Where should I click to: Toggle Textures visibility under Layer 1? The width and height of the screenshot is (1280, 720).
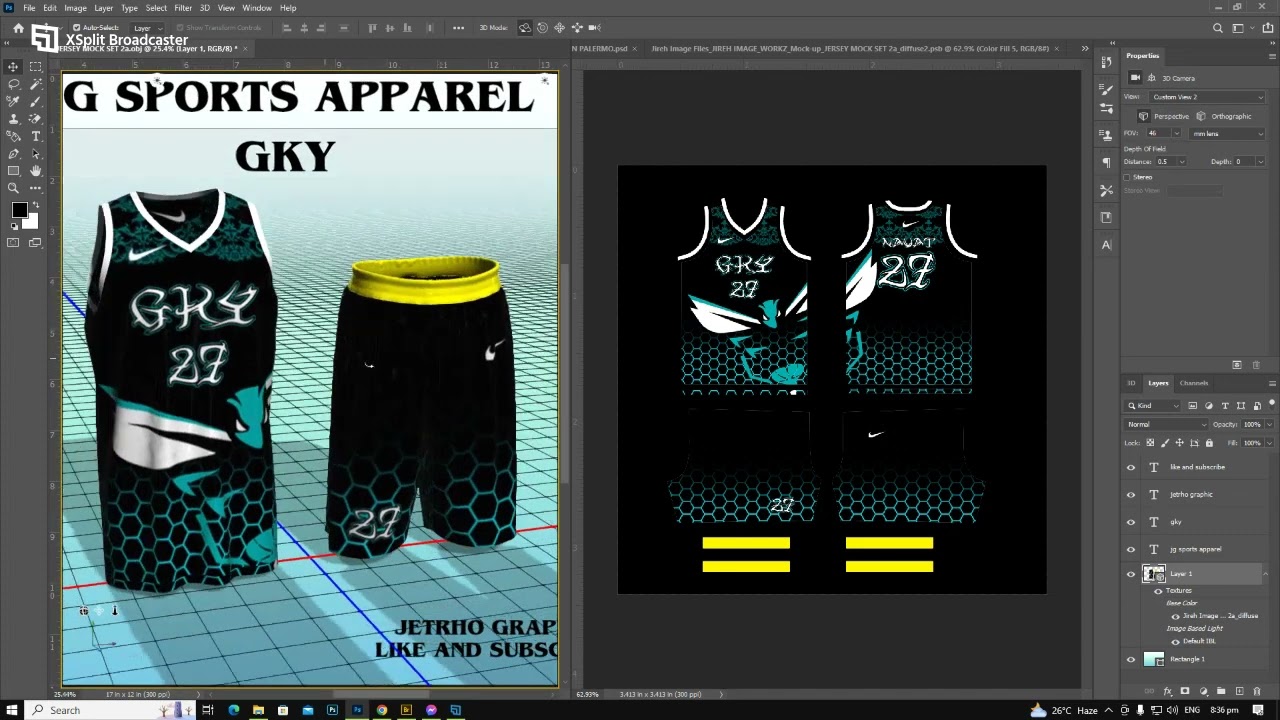pos(1158,591)
